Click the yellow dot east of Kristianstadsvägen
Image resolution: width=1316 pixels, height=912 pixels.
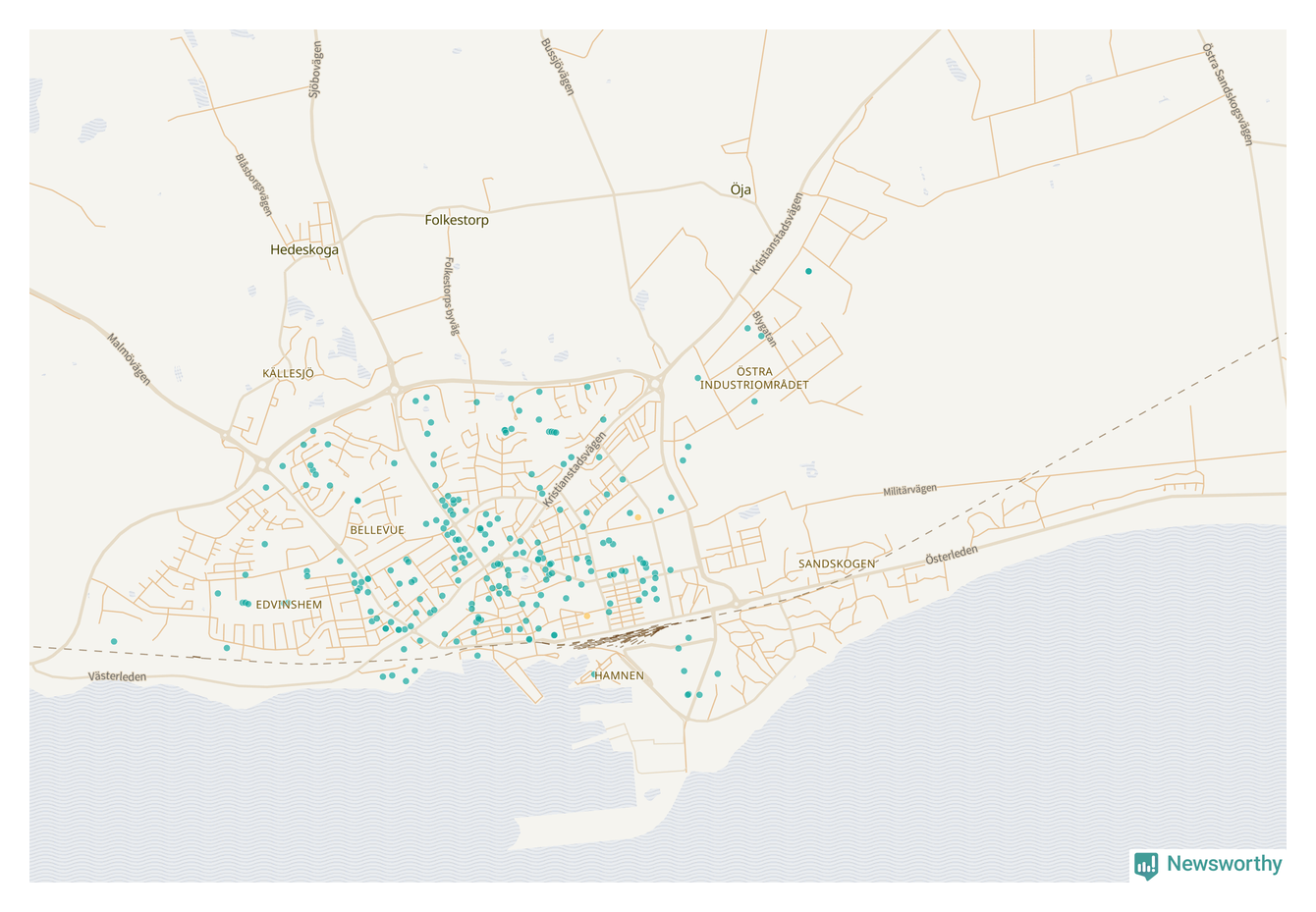tap(637, 516)
